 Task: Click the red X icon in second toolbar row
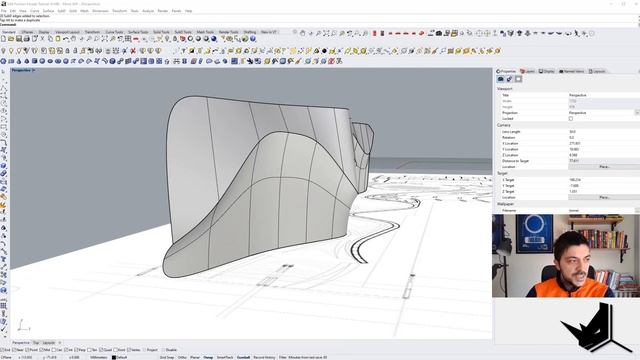pos(133,51)
